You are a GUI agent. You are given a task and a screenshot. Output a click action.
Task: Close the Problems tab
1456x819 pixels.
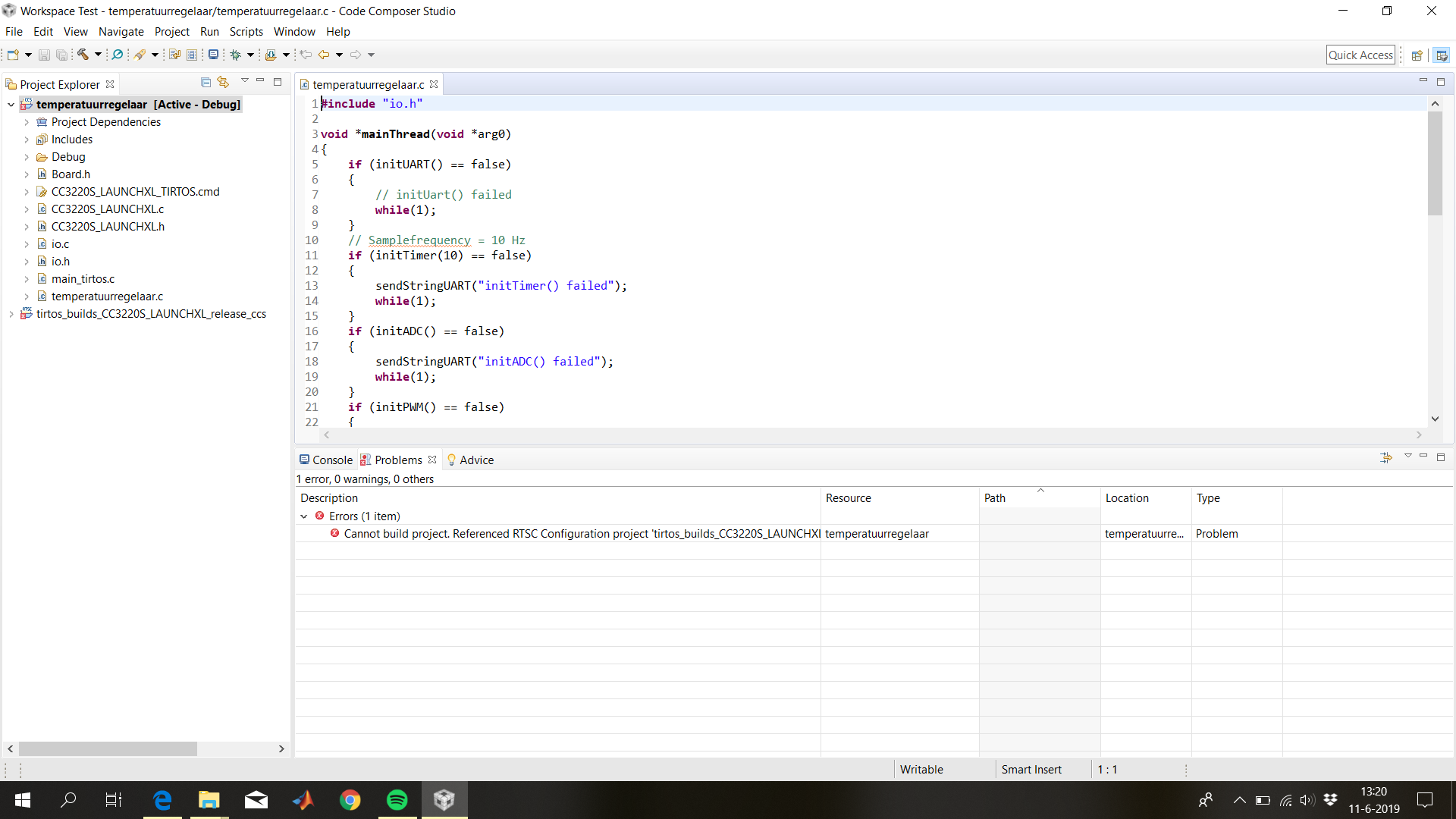click(432, 460)
